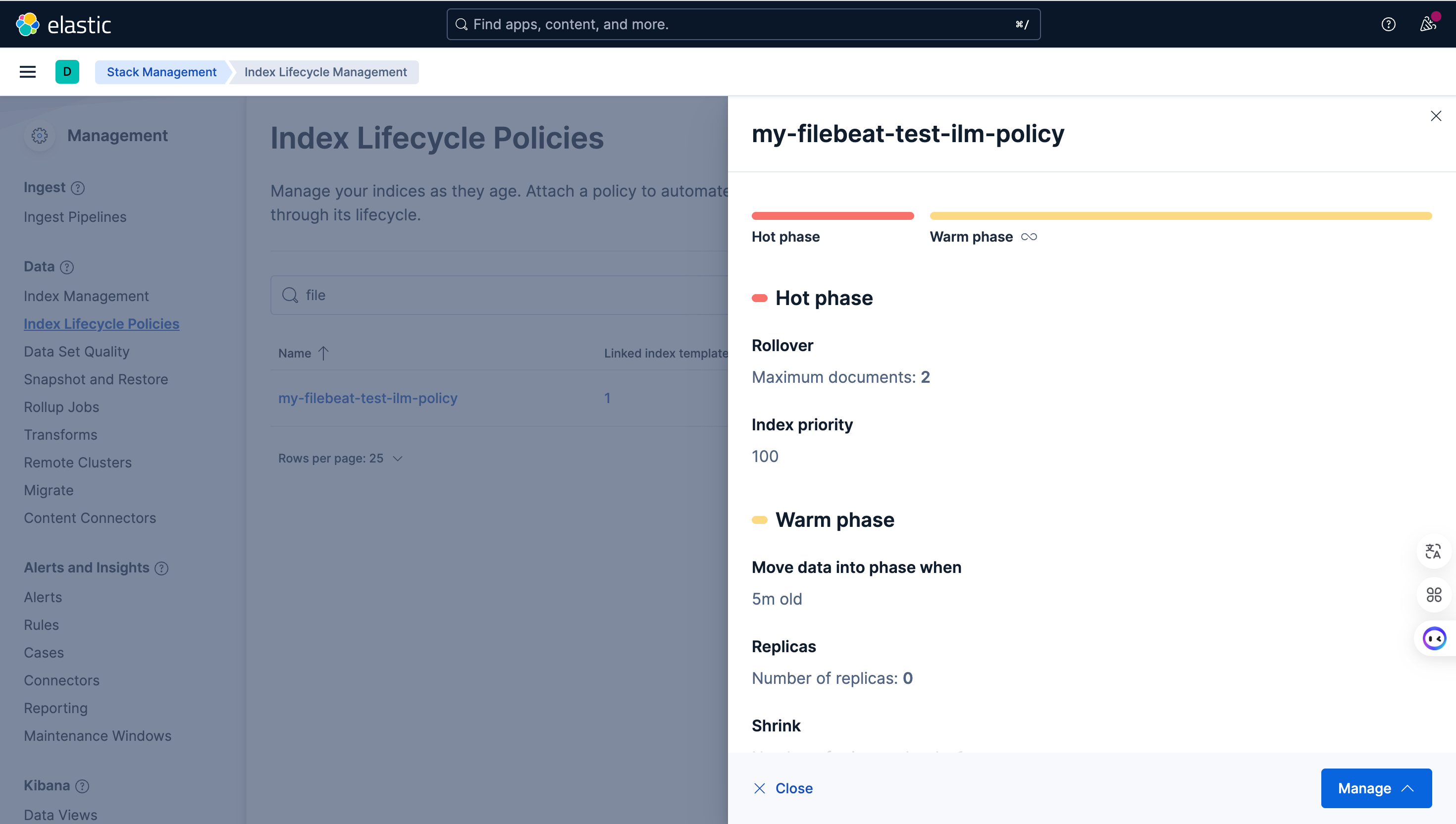Open Data Set Quality in sidebar
This screenshot has width=1456, height=824.
click(76, 352)
